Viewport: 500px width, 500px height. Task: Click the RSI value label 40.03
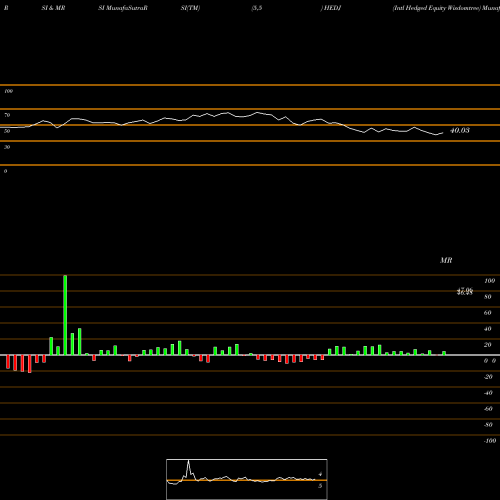coord(460,130)
